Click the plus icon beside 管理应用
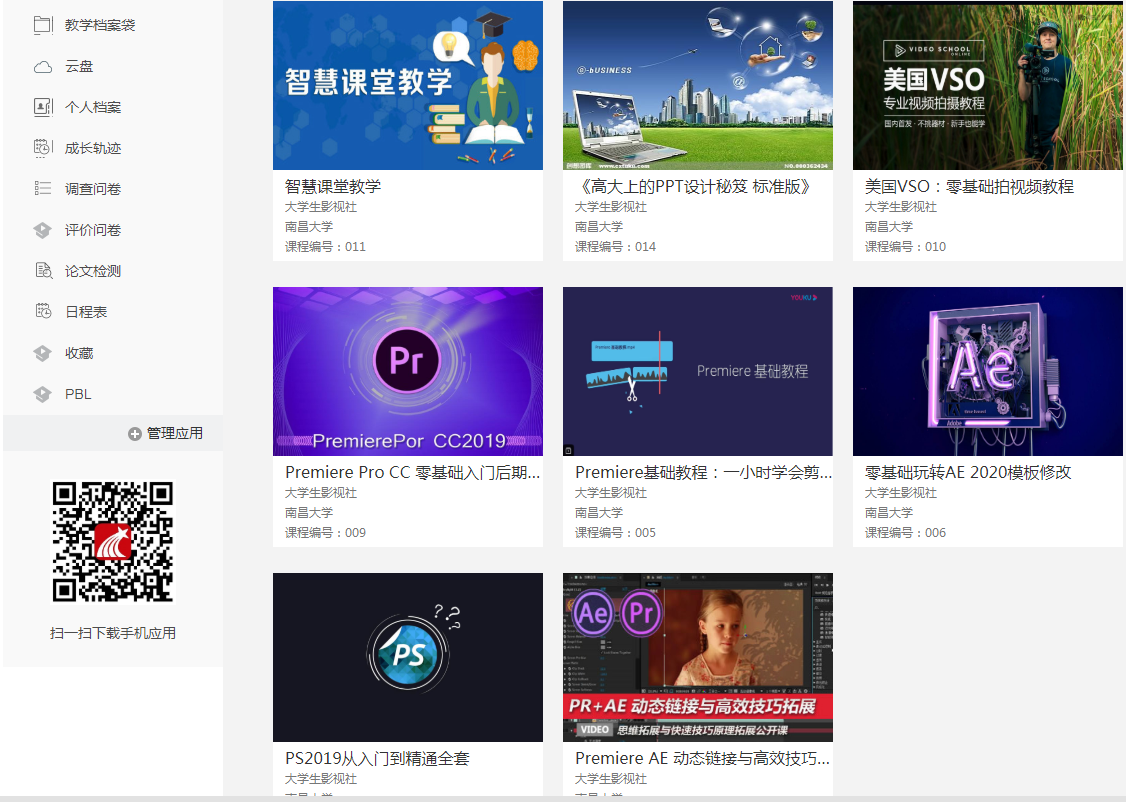 click(x=135, y=434)
